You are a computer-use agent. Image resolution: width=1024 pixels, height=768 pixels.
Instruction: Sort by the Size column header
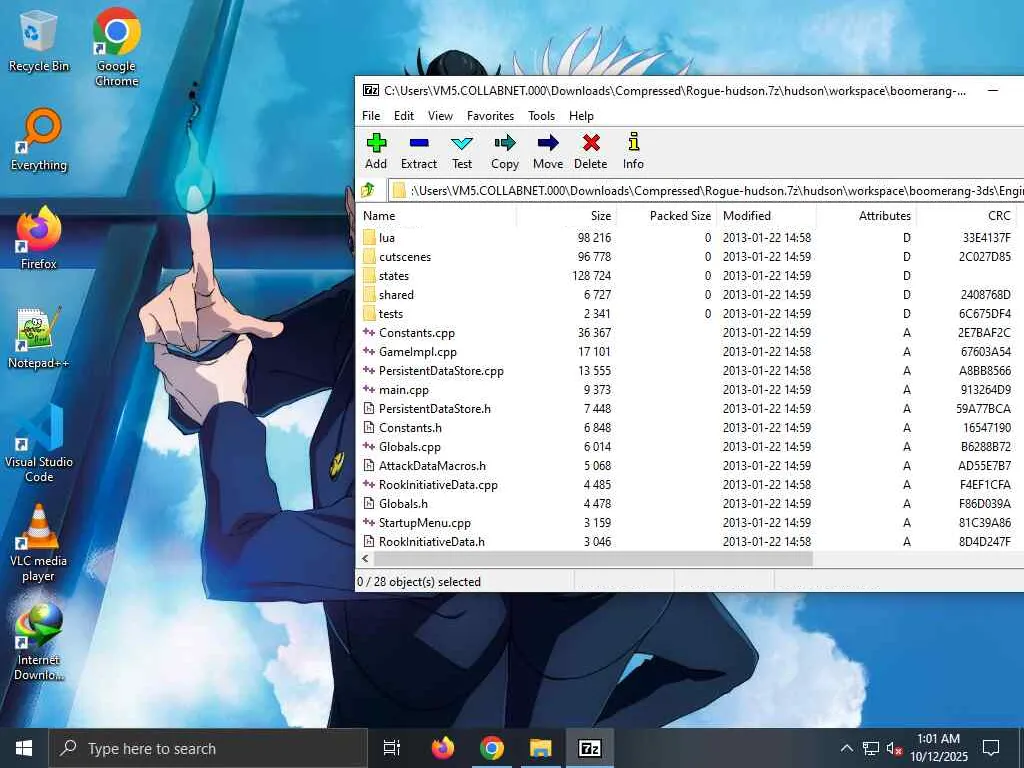pyautogui.click(x=566, y=216)
